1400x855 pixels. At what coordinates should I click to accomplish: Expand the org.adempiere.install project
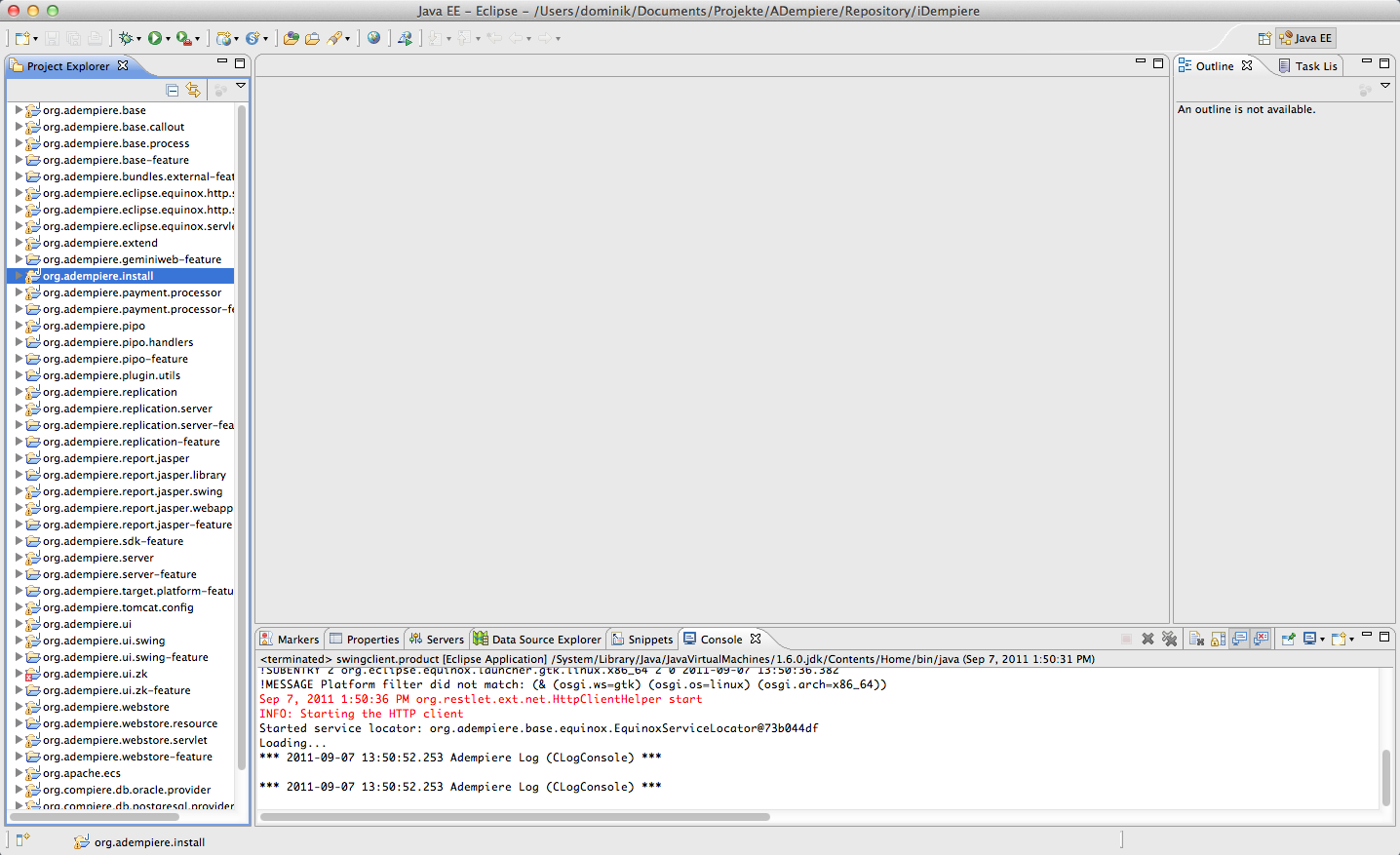pos(19,276)
